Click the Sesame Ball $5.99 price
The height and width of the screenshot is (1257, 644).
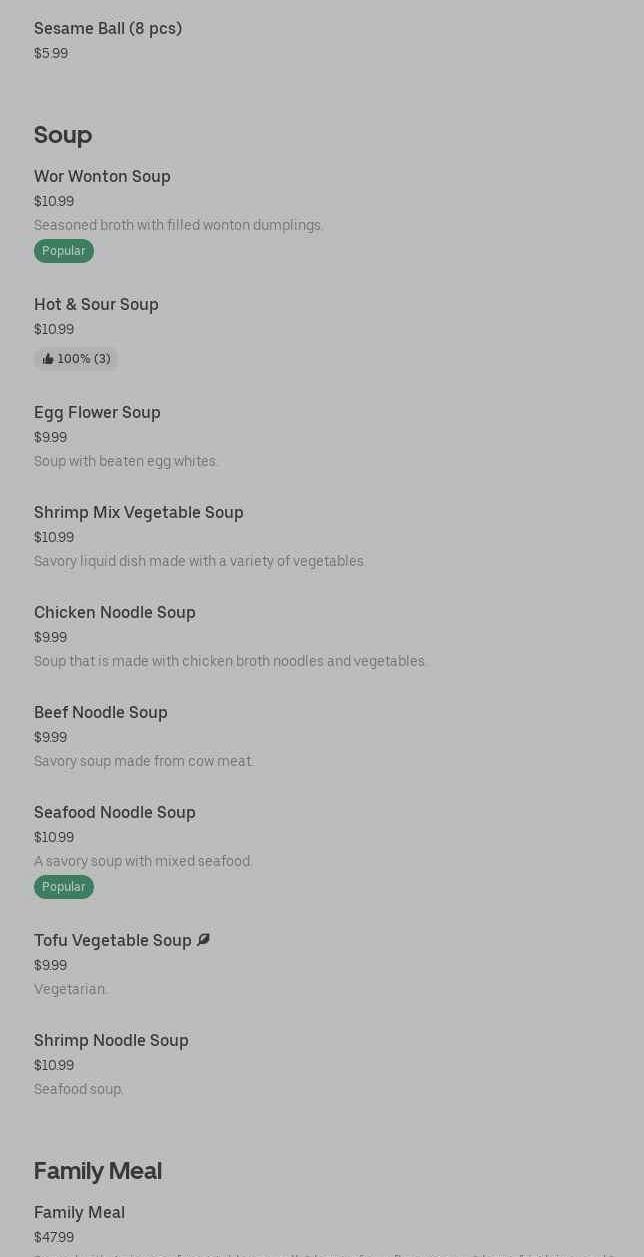tap(51, 54)
